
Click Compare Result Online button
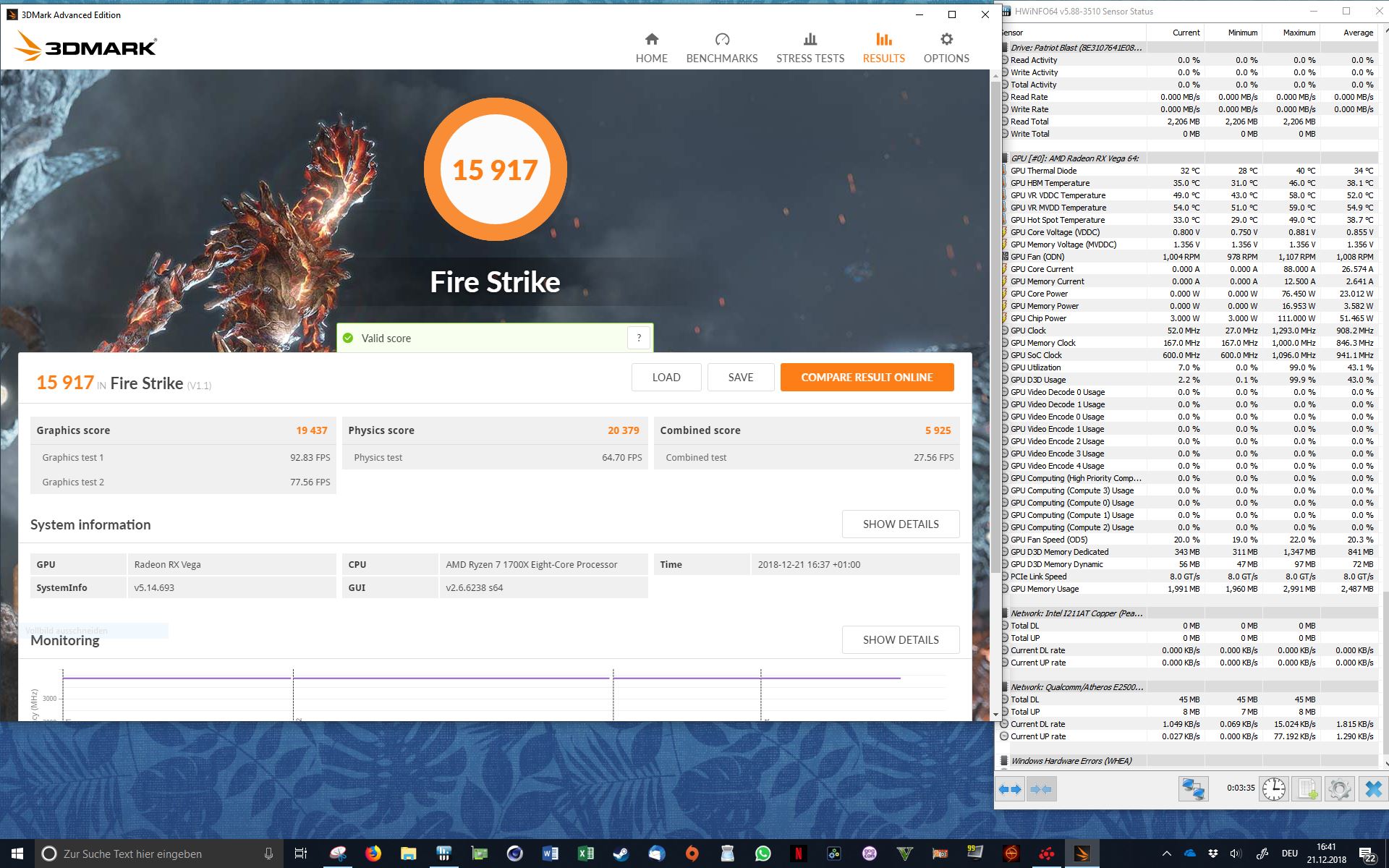pos(867,377)
